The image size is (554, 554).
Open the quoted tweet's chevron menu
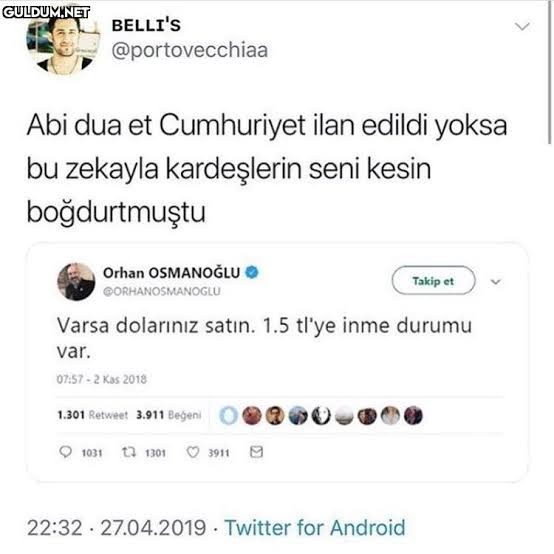[x=496, y=282]
